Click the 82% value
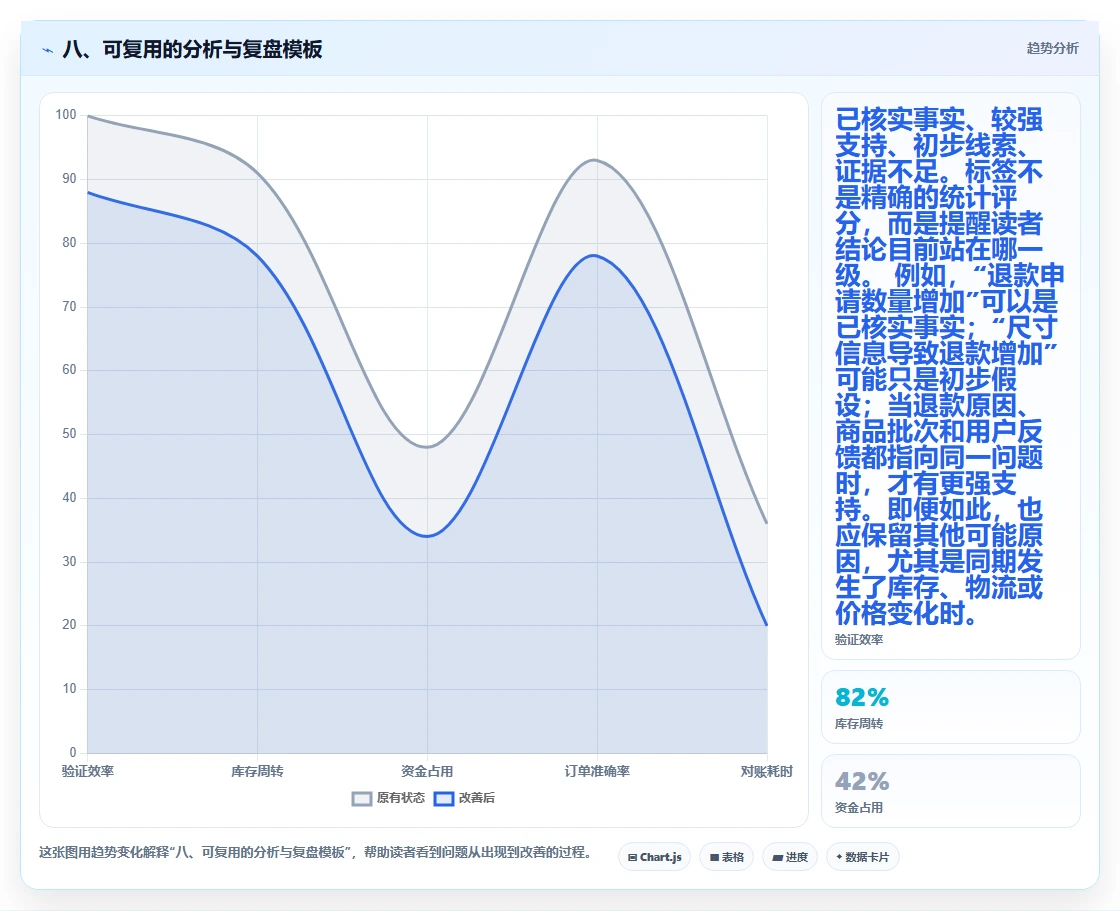1120x911 pixels. pyautogui.click(x=862, y=697)
